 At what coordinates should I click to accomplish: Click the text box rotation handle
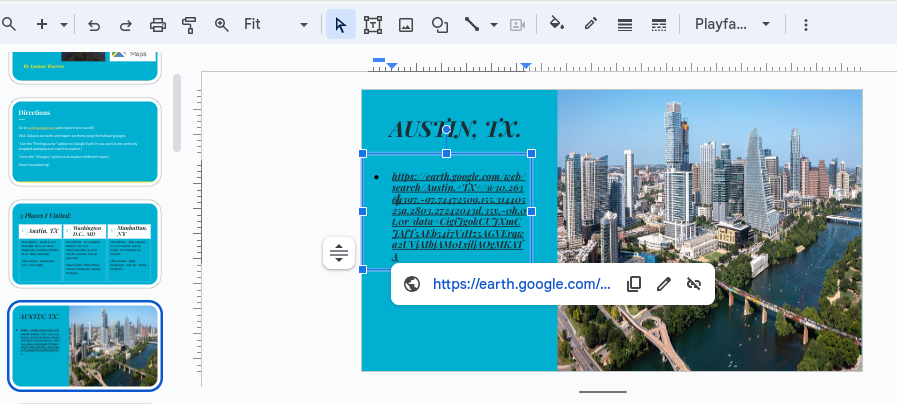[x=446, y=130]
